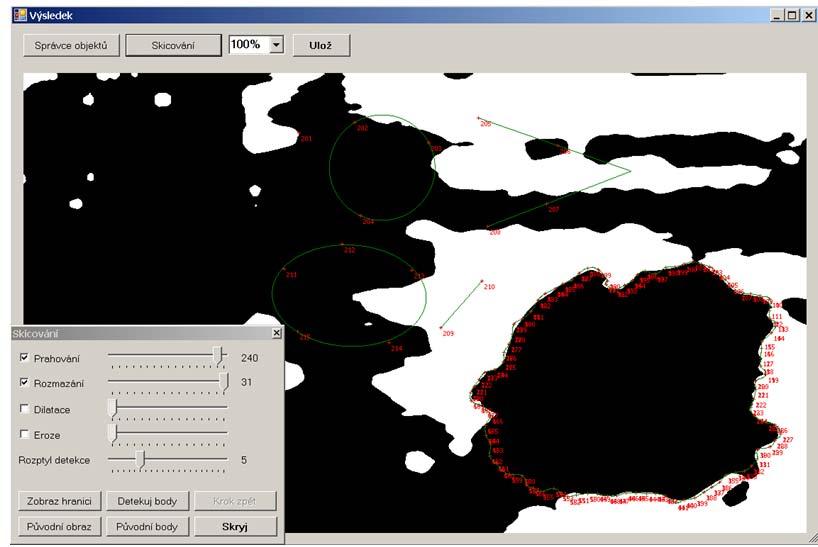
Task: Close the Výsledek window
Action: point(808,16)
